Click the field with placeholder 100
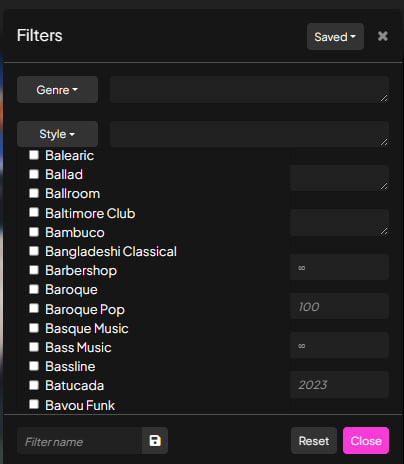 [339, 306]
